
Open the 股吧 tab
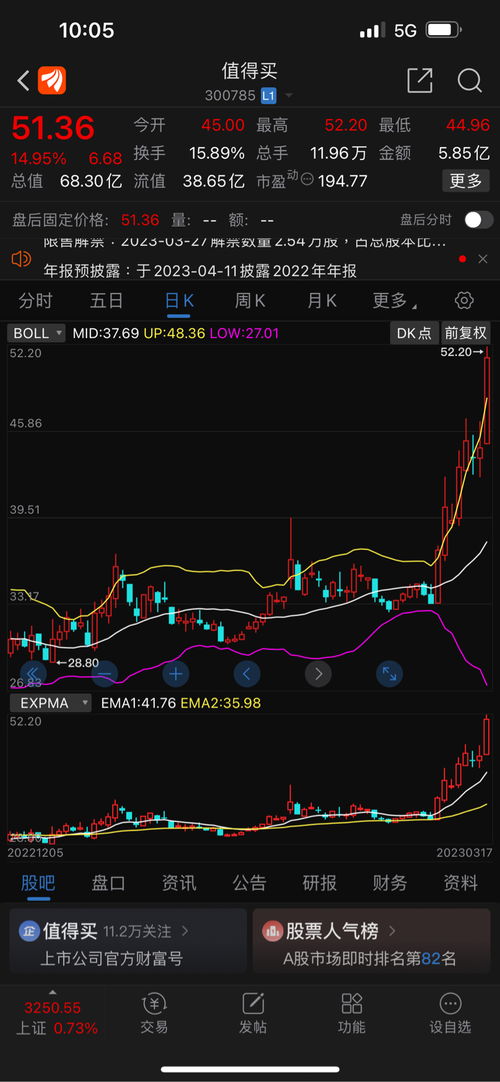click(38, 883)
